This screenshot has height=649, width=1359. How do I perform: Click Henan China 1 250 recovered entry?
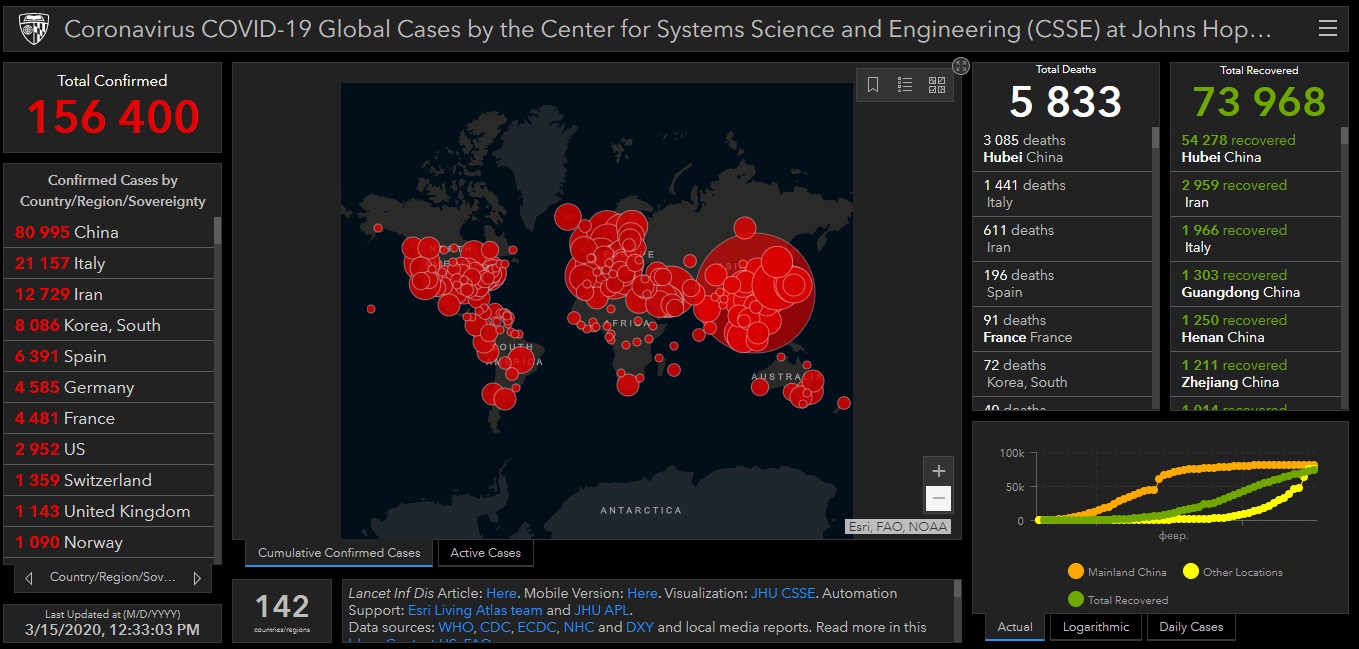[1255, 329]
